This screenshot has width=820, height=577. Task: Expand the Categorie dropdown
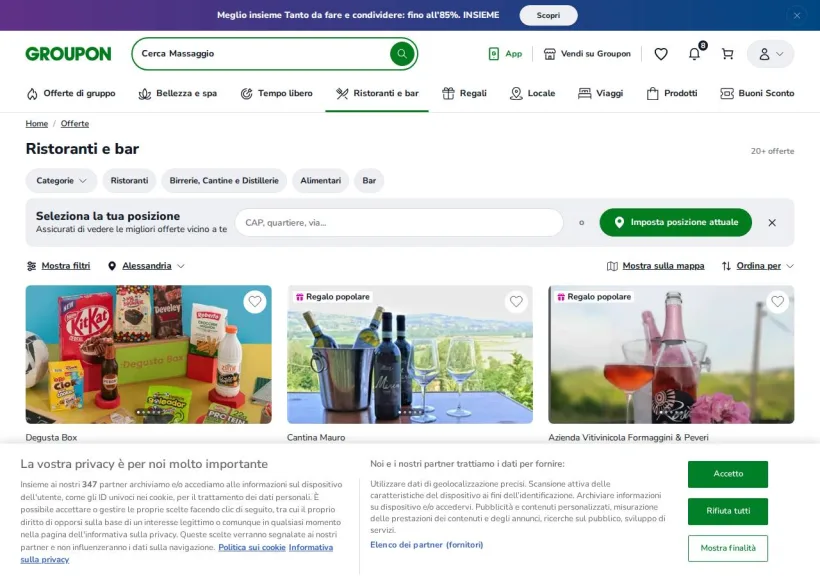(61, 180)
